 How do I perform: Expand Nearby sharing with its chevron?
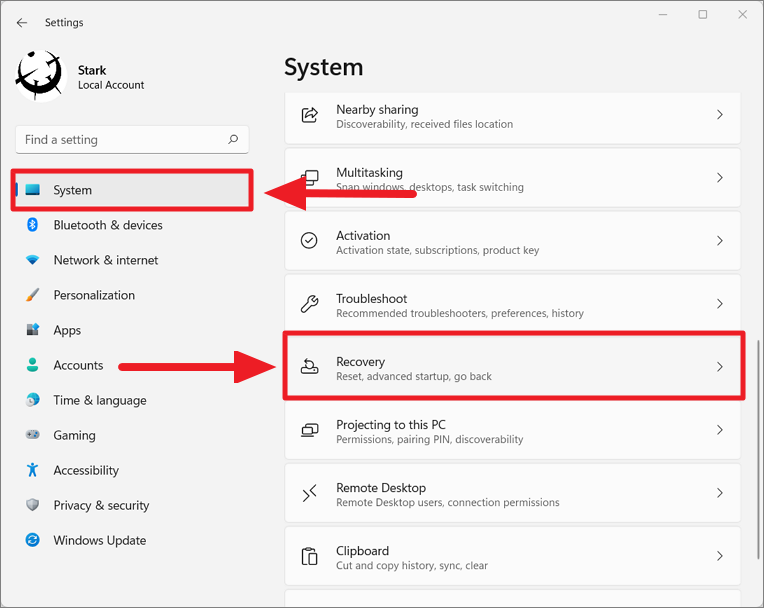[720, 114]
